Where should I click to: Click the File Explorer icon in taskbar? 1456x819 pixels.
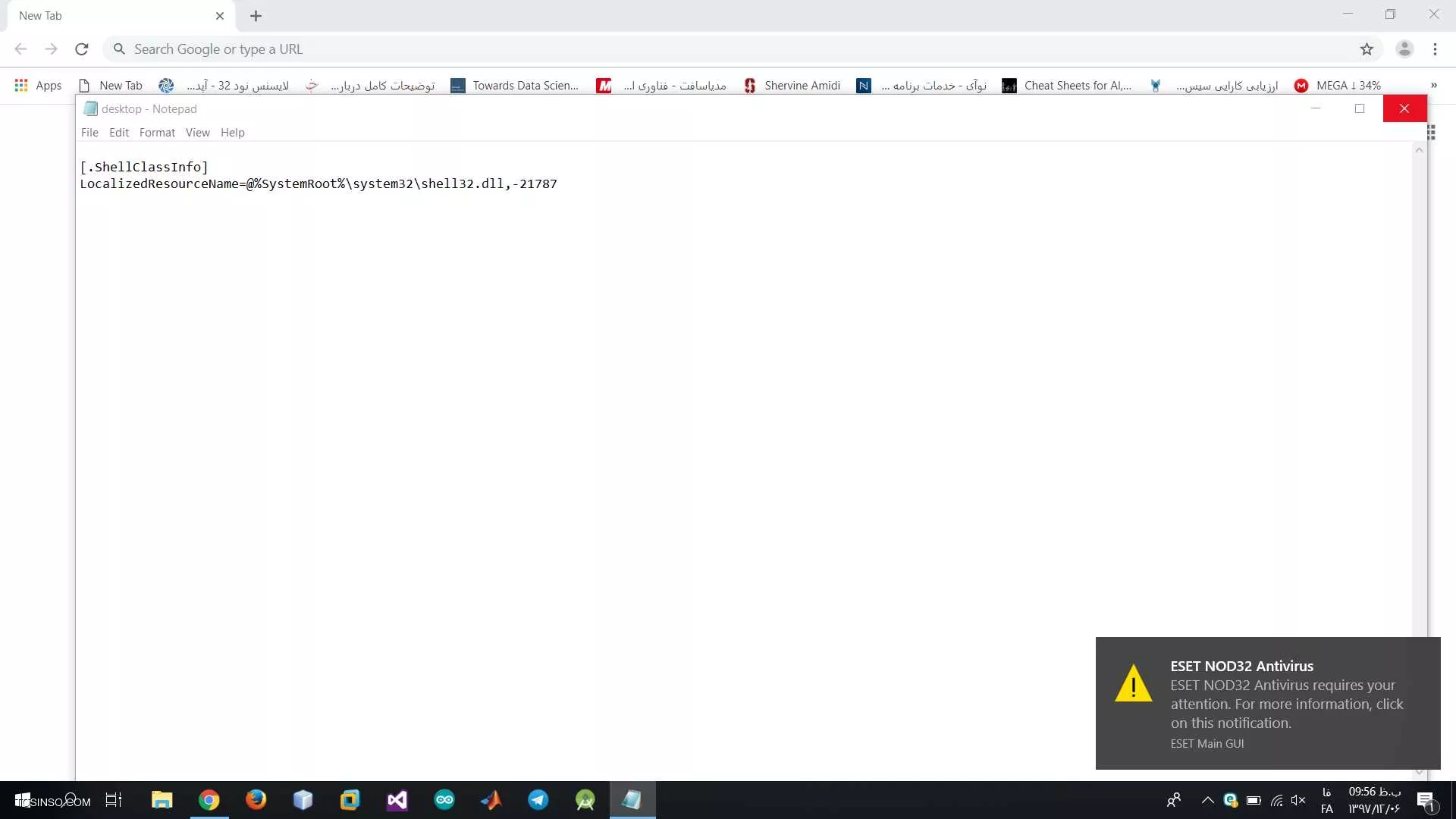coord(162,800)
